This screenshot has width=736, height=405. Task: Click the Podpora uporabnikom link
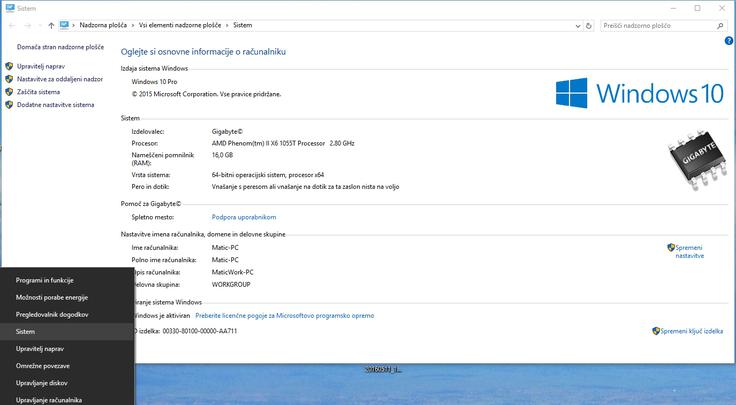point(244,217)
